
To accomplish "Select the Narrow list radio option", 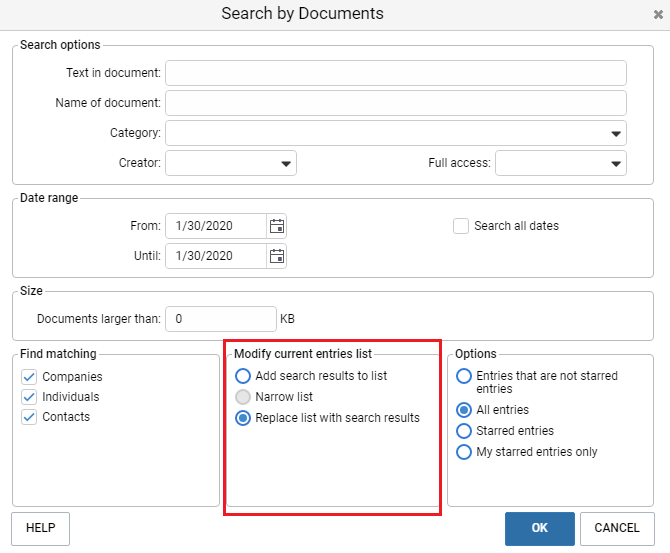I will coord(243,397).
